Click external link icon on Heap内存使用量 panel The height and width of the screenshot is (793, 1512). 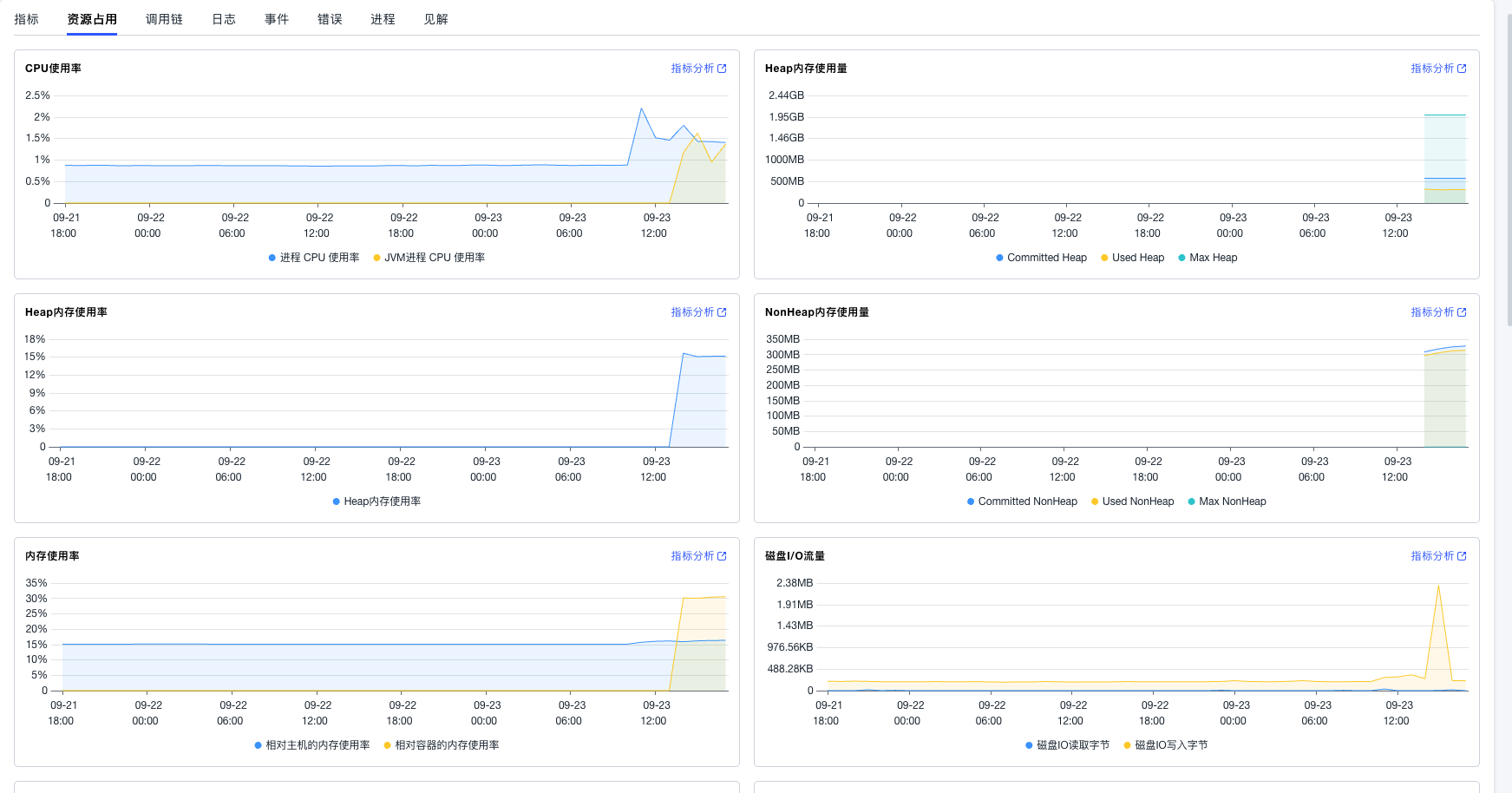pos(1462,69)
